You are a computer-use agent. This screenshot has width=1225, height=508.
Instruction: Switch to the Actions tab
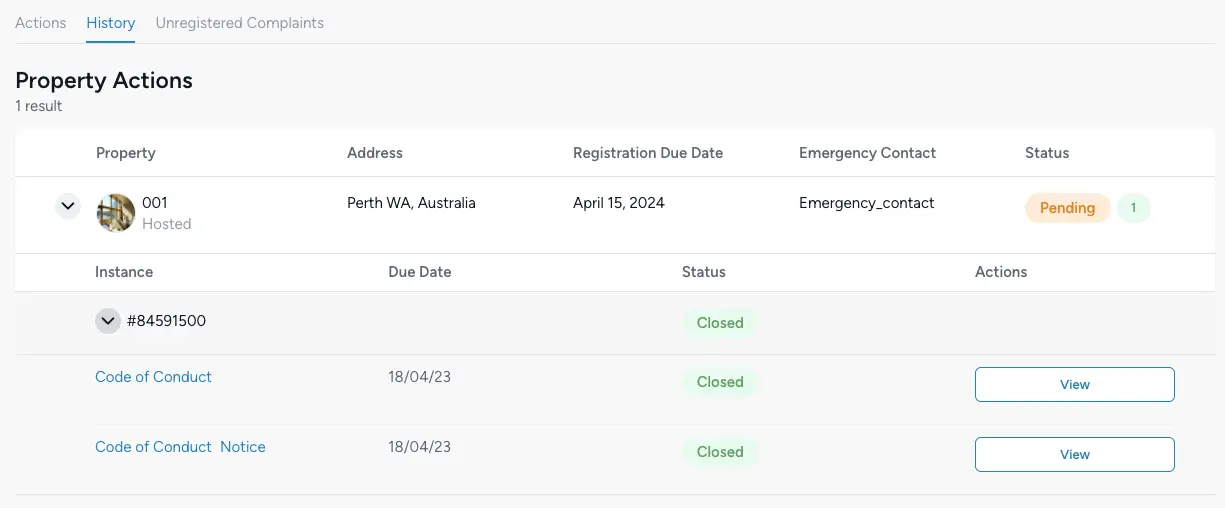[x=41, y=23]
